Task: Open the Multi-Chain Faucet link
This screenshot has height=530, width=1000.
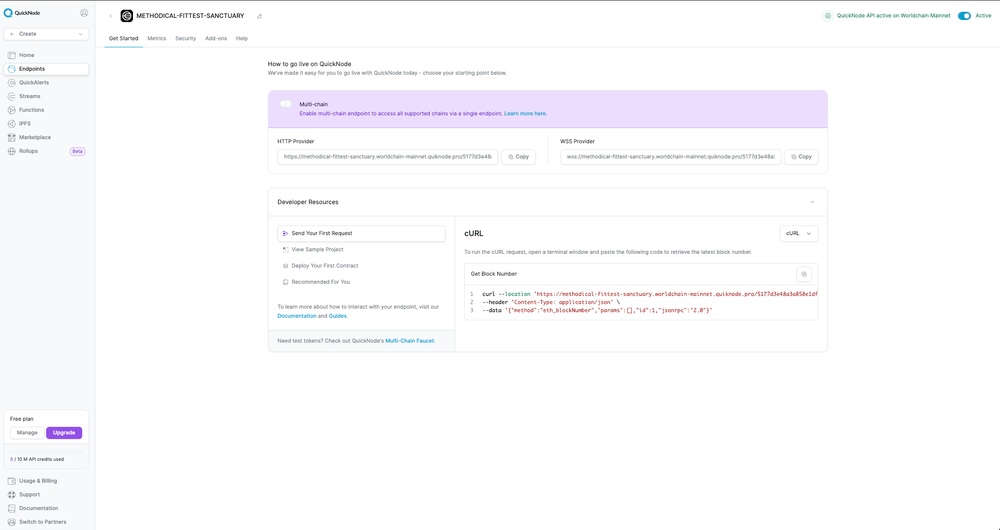Action: click(x=409, y=341)
